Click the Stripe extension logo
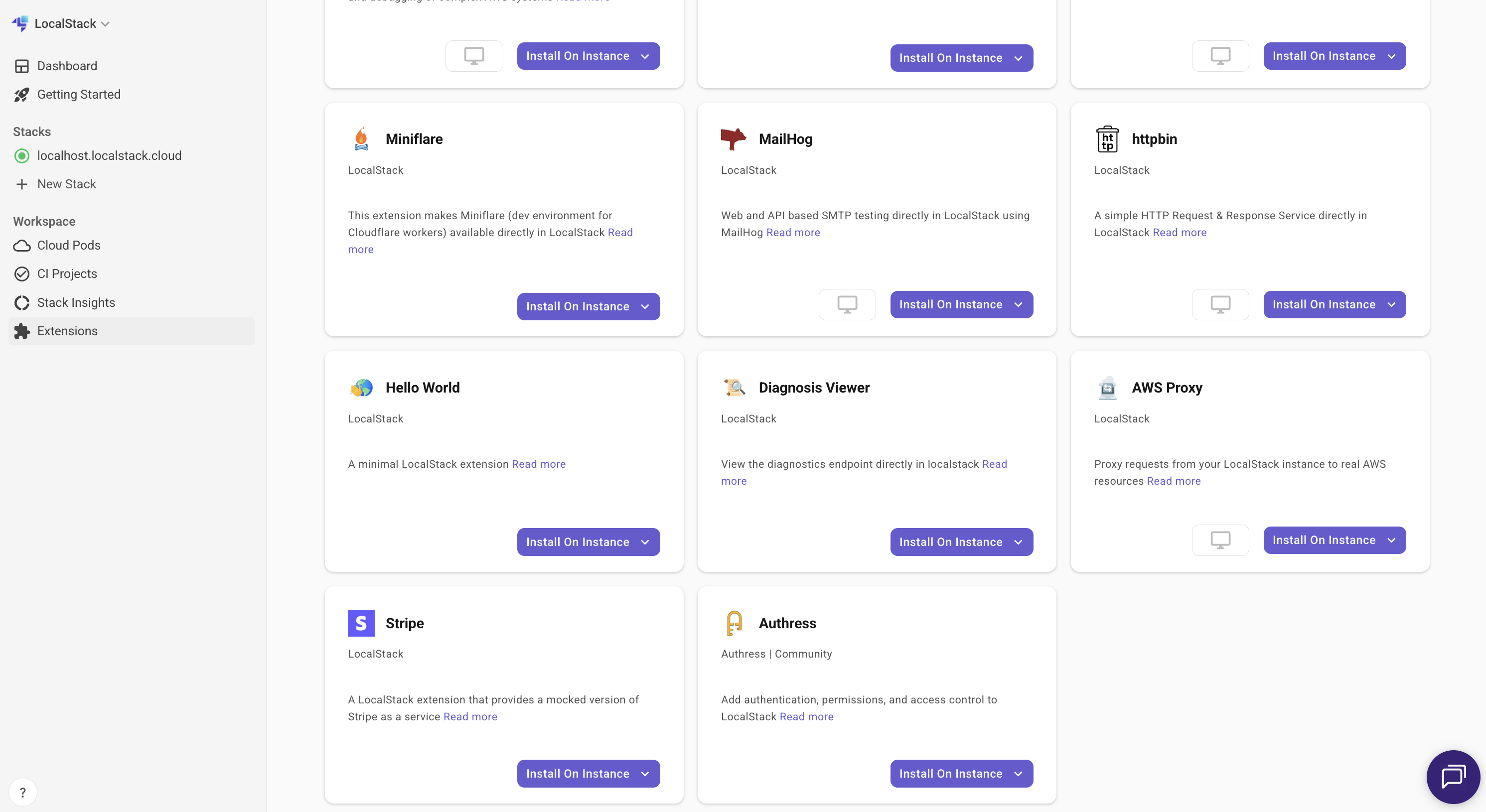The height and width of the screenshot is (812, 1486). pos(361,623)
